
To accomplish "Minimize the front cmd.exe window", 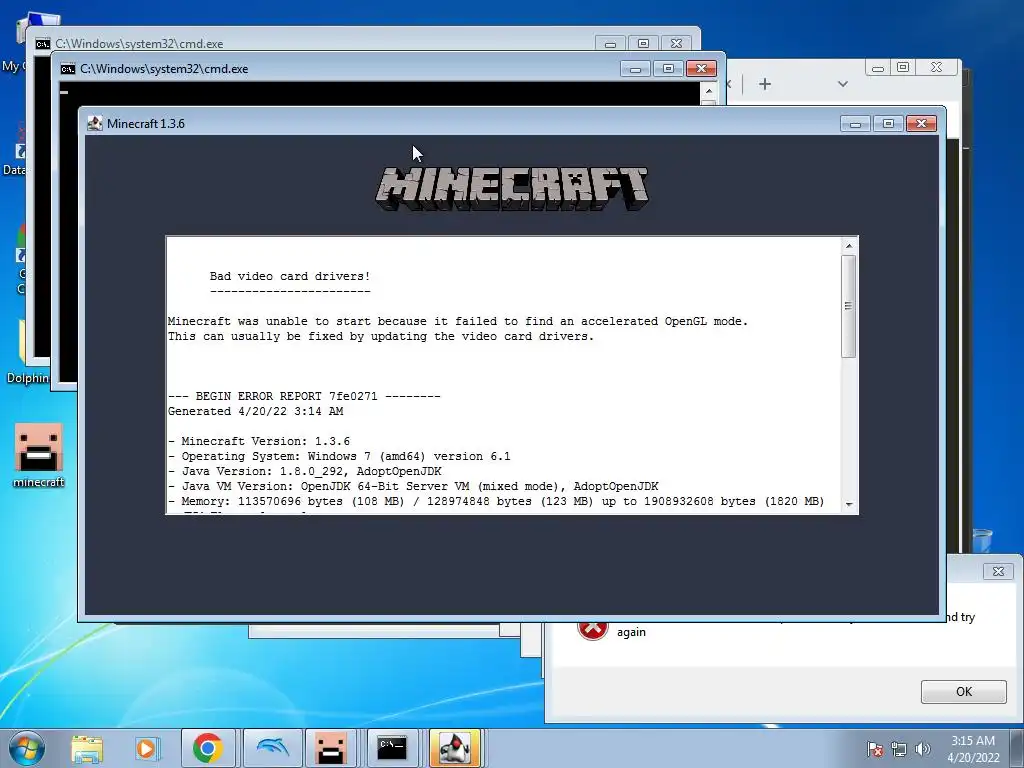I will click(x=635, y=69).
